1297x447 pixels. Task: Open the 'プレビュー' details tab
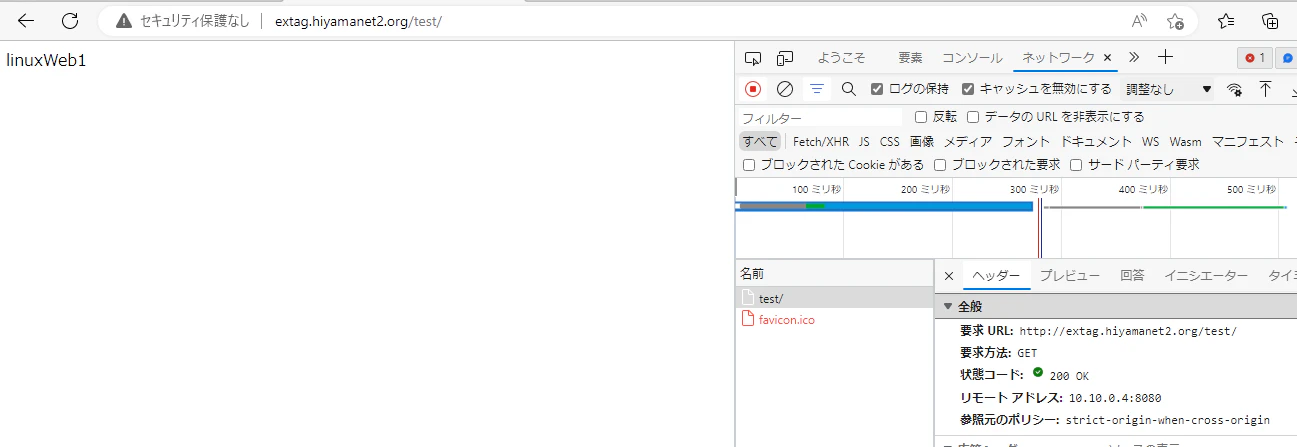[1069, 276]
